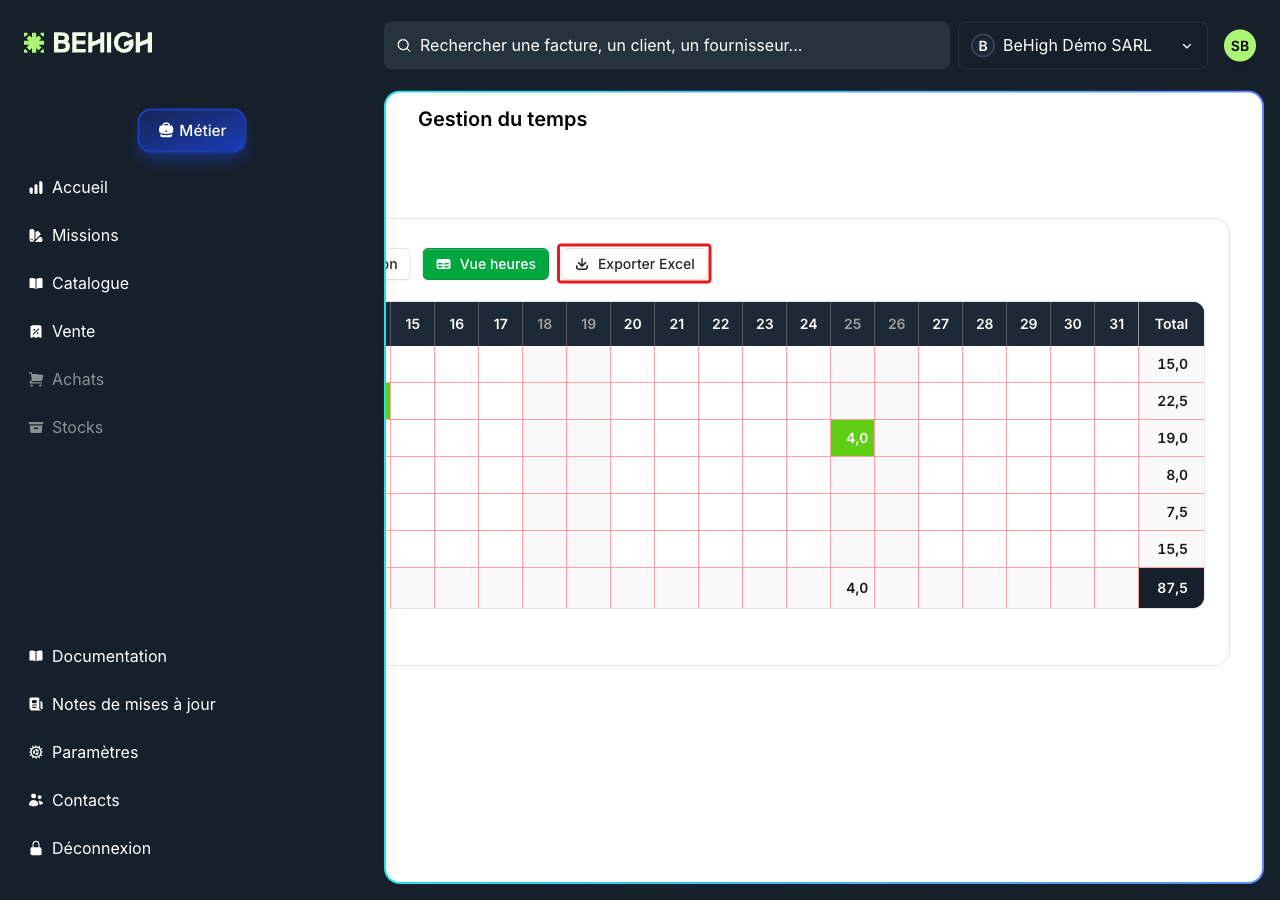
Task: Open the BeHigh Démo SARL company dropdown
Action: point(1082,45)
